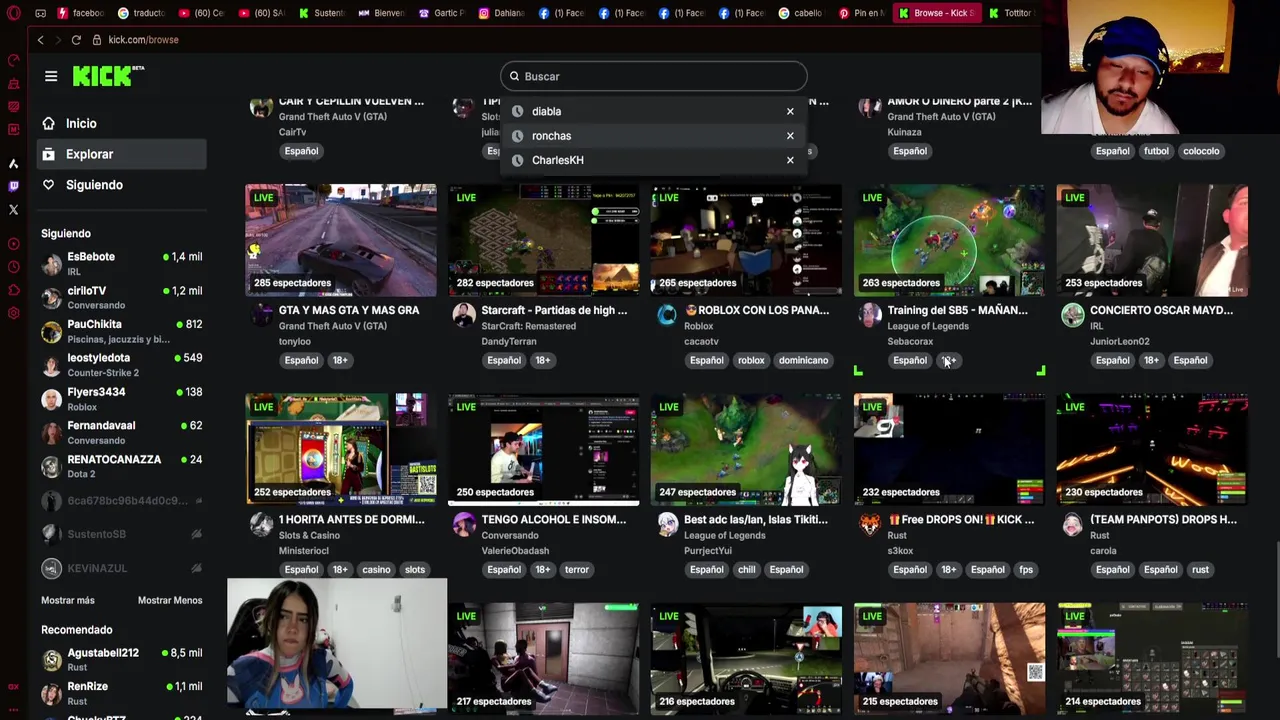
Task: Click the search magnifier icon in Buscar
Action: point(515,76)
